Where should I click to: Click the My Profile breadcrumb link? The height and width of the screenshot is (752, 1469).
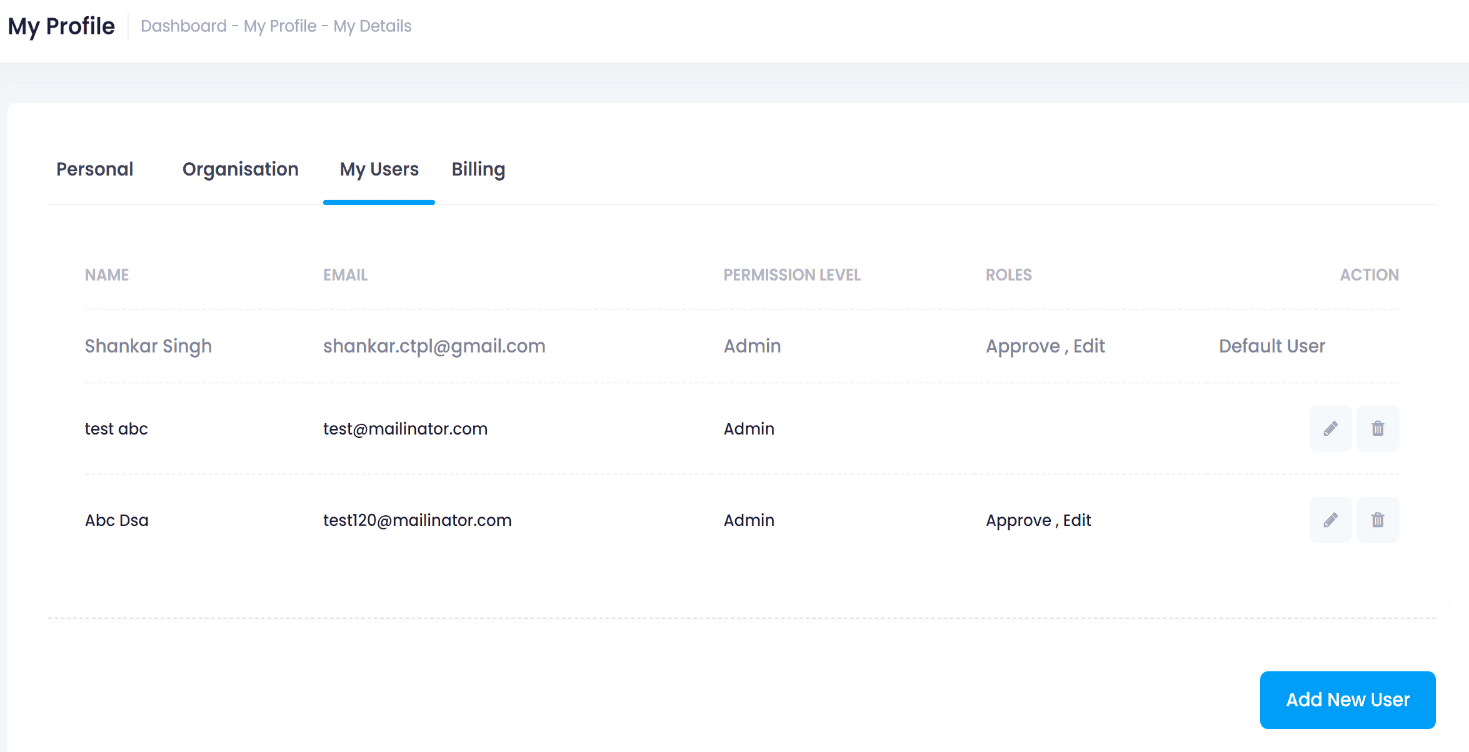(x=280, y=26)
